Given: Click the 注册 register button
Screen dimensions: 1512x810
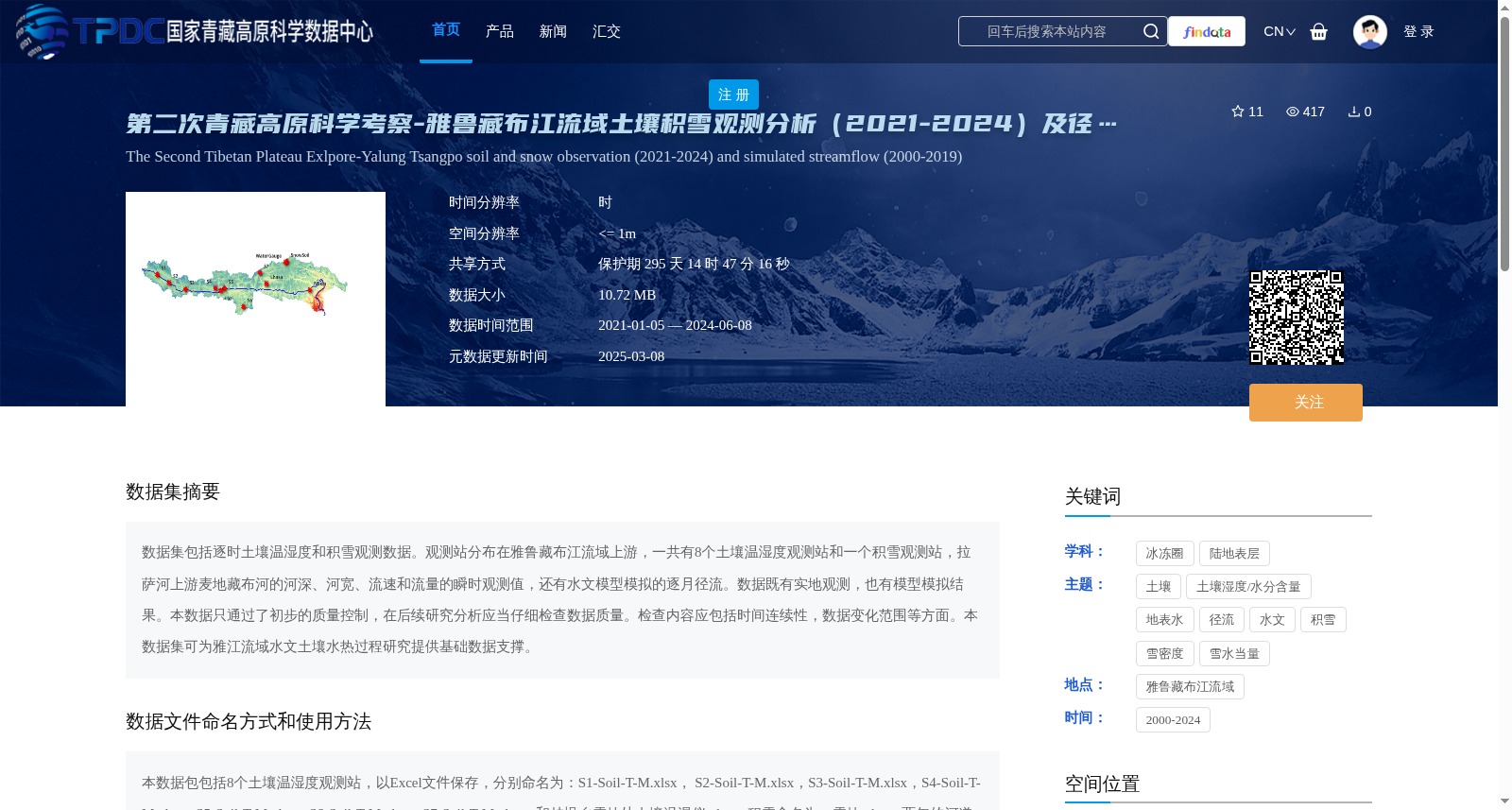Looking at the screenshot, I should [x=733, y=95].
